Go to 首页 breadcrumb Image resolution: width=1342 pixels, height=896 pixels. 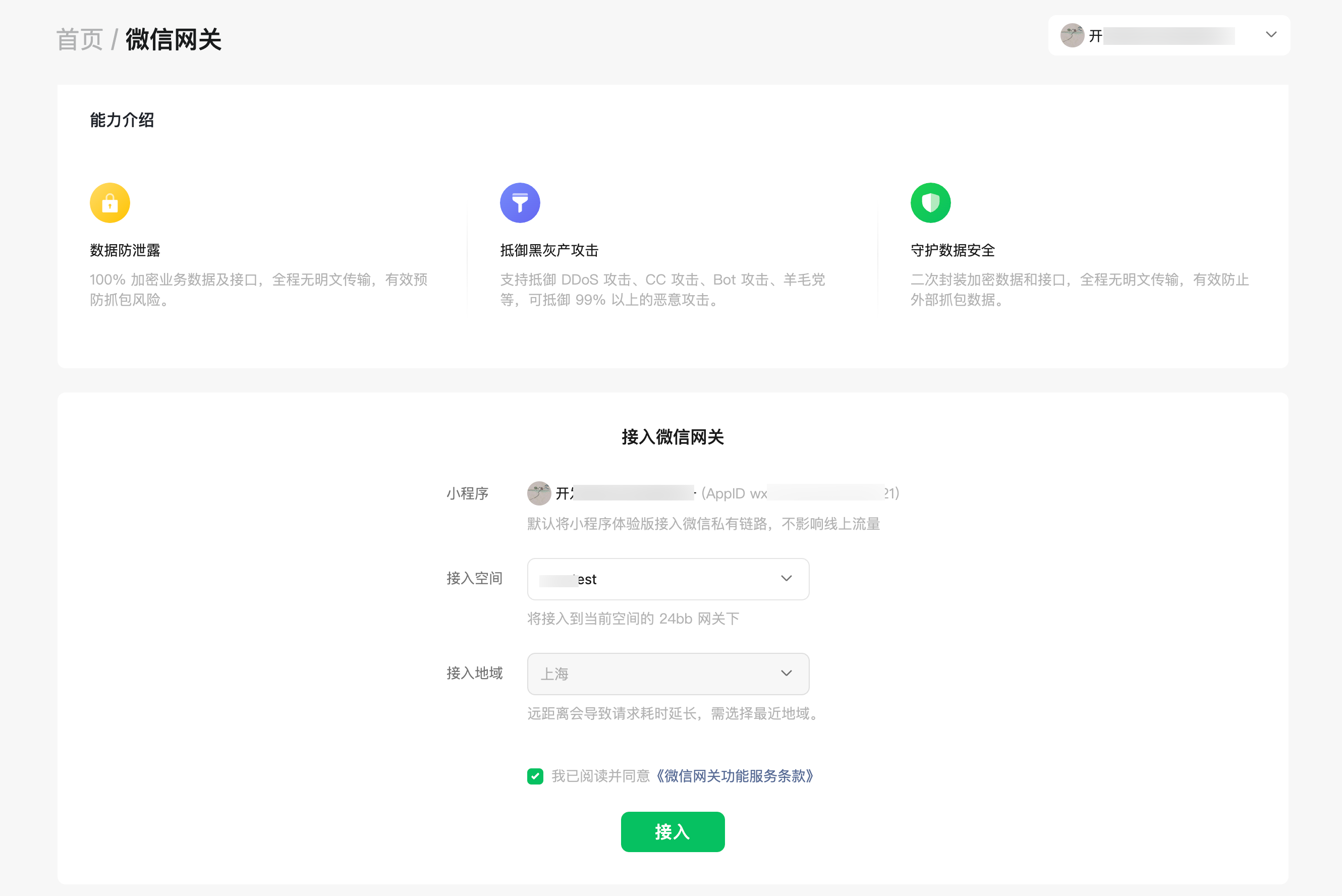point(79,40)
